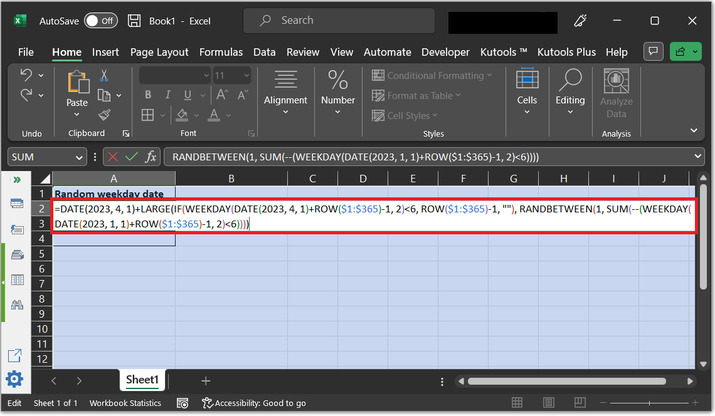Switch to the Insert tab
715x416 pixels.
coord(105,52)
